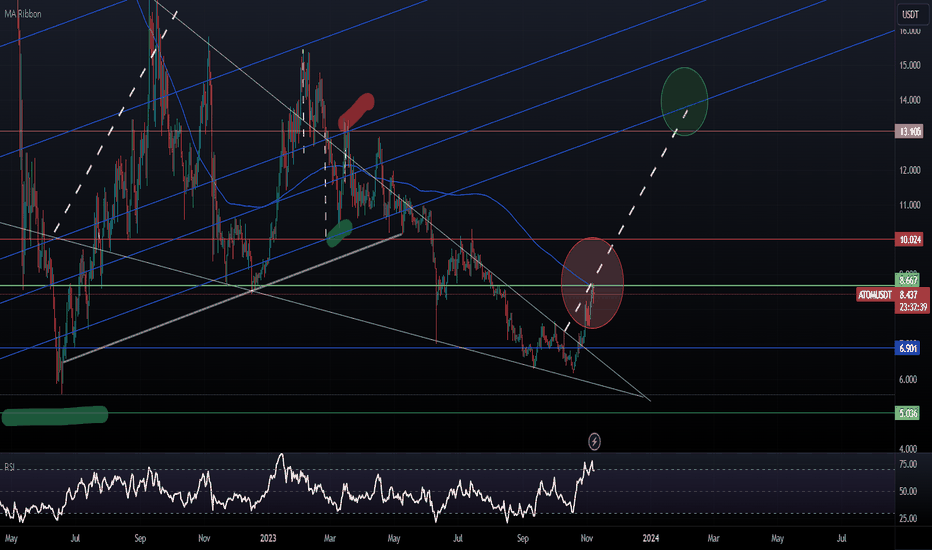The width and height of the screenshot is (932, 550).
Task: Click the 6.901 blue price label
Action: 908,348
